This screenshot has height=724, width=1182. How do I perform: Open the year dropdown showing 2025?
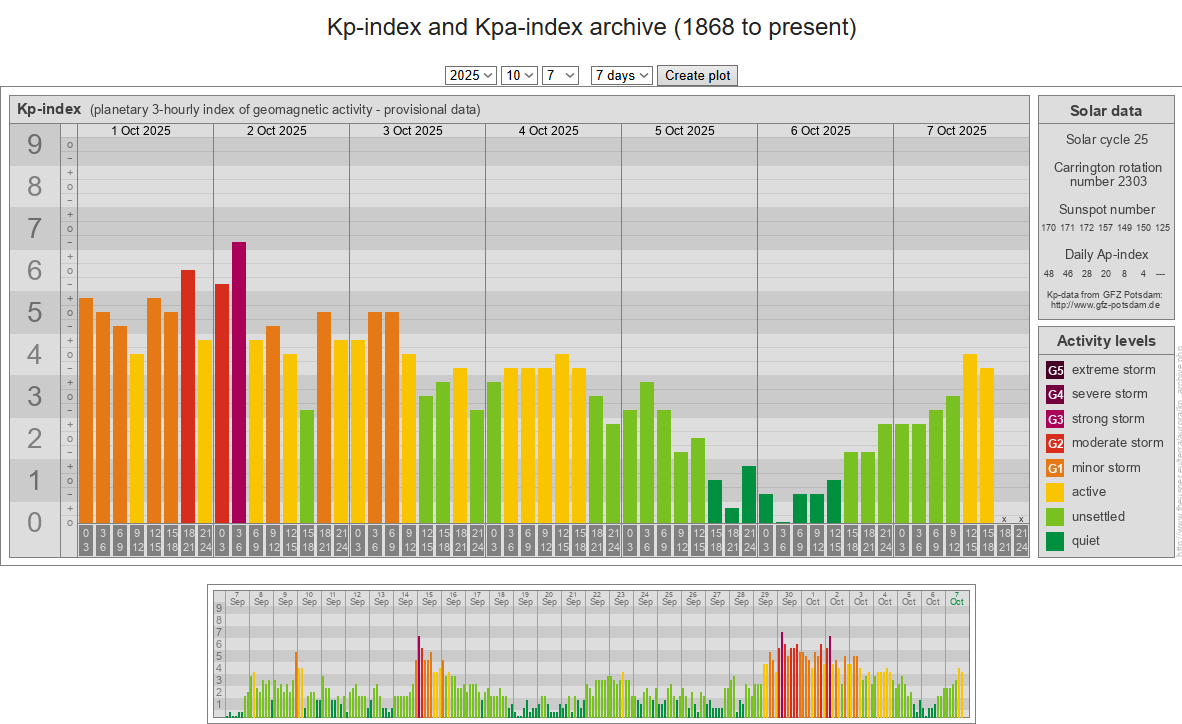point(471,75)
